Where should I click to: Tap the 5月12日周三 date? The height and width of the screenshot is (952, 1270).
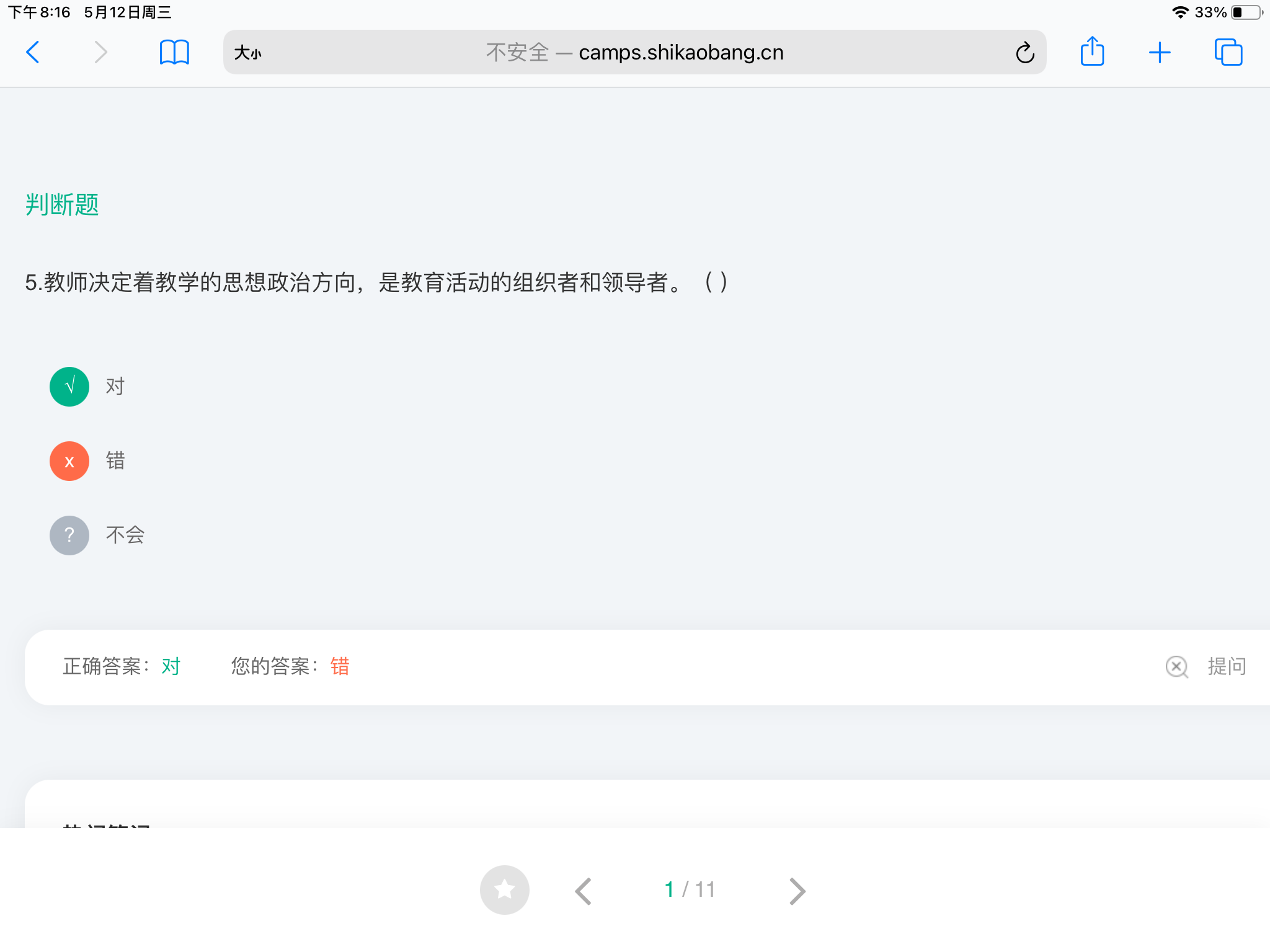pyautogui.click(x=128, y=12)
